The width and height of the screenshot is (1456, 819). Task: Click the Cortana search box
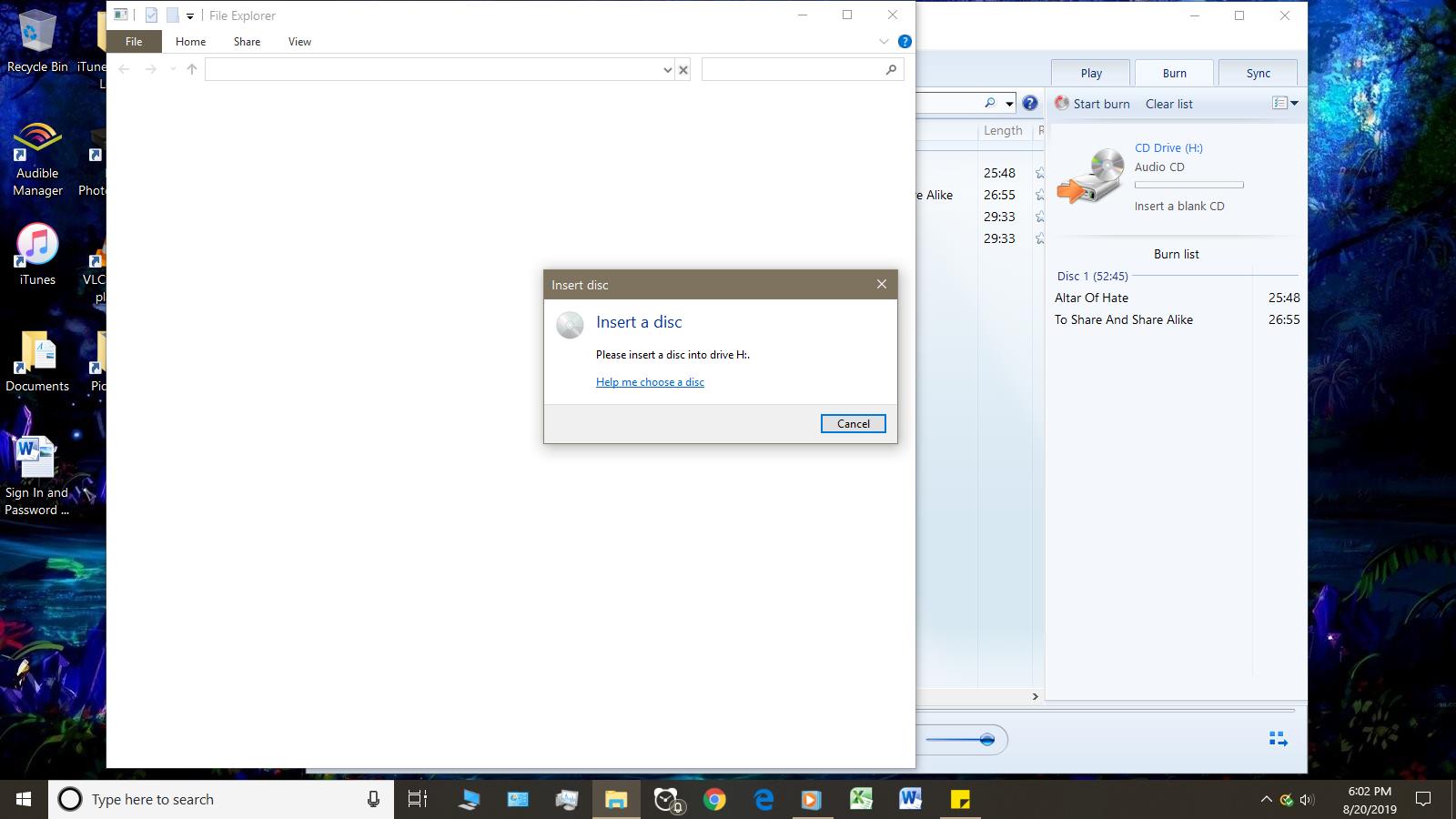(220, 799)
